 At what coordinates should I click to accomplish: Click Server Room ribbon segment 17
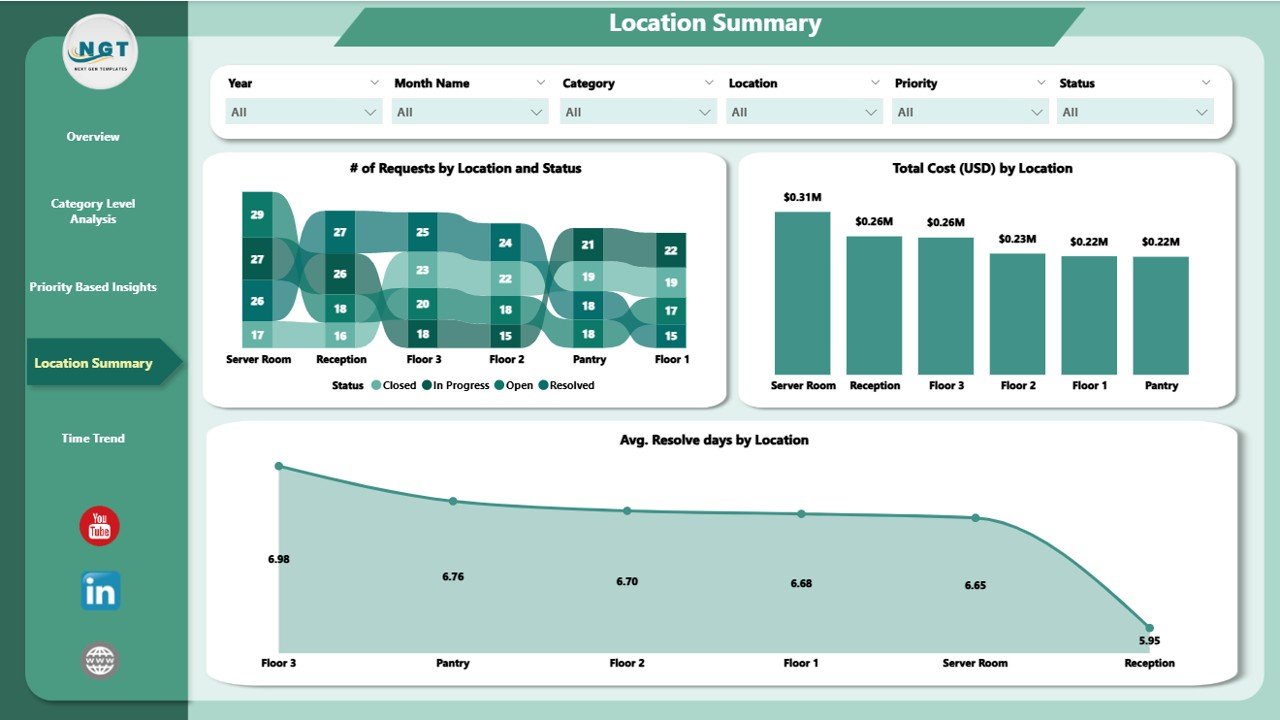pyautogui.click(x=257, y=335)
